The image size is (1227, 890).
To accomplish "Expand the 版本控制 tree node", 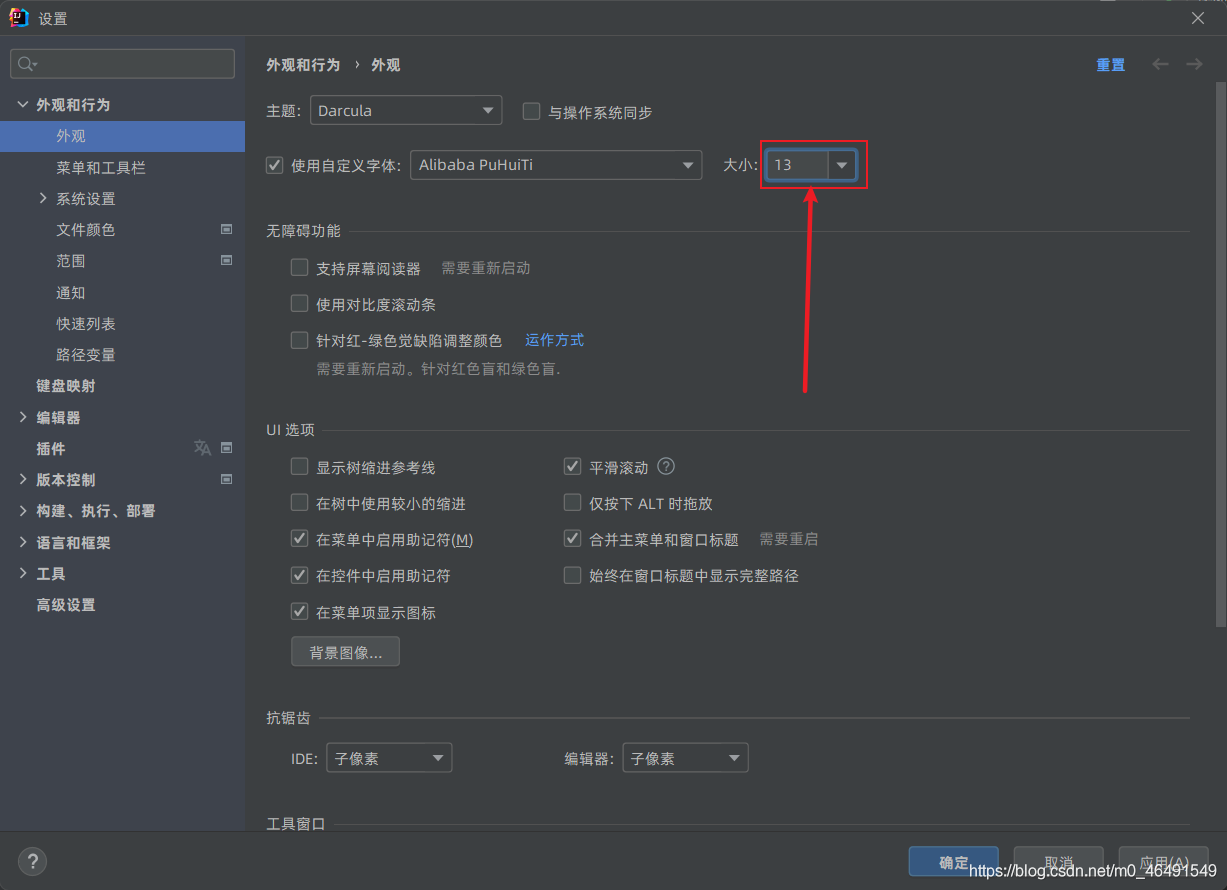I will [23, 479].
